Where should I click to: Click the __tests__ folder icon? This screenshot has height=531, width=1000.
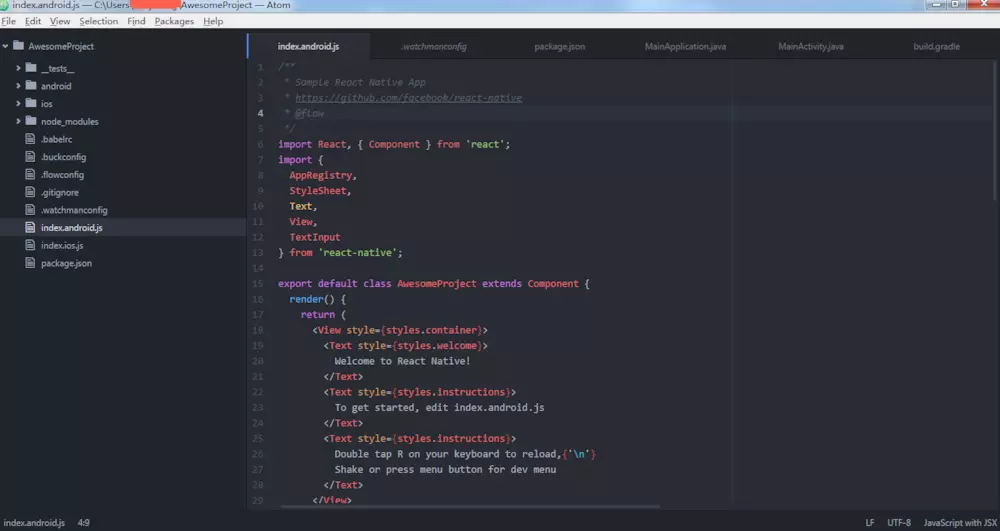[31, 68]
